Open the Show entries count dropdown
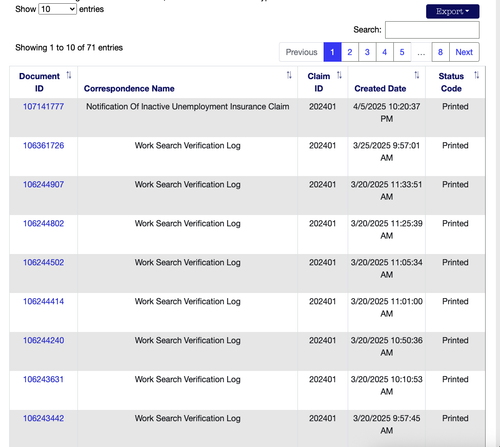The width and height of the screenshot is (500, 447). click(x=58, y=9)
